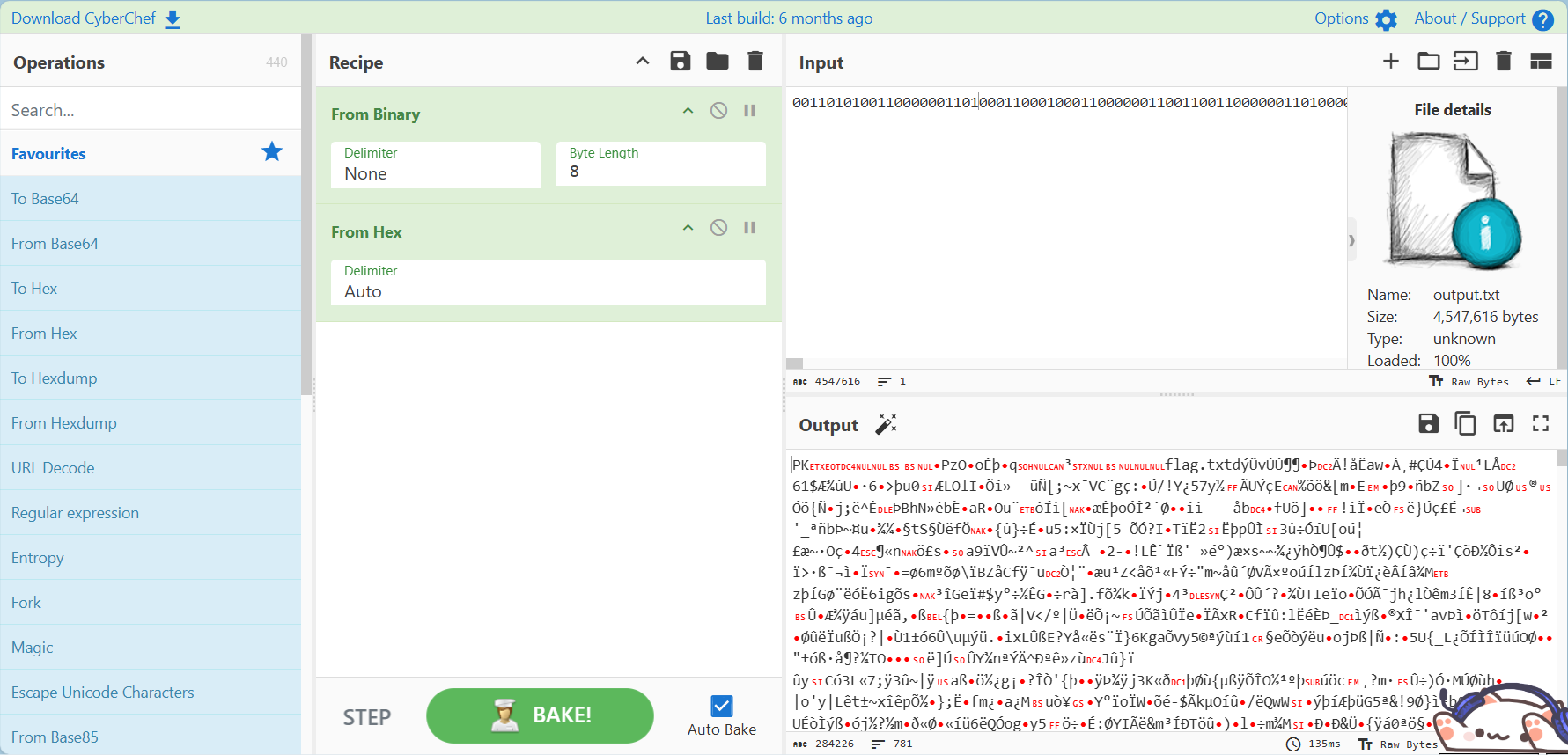This screenshot has width=1568, height=755.
Task: Change the input LF end-of-line sequence
Action: (x=1543, y=381)
